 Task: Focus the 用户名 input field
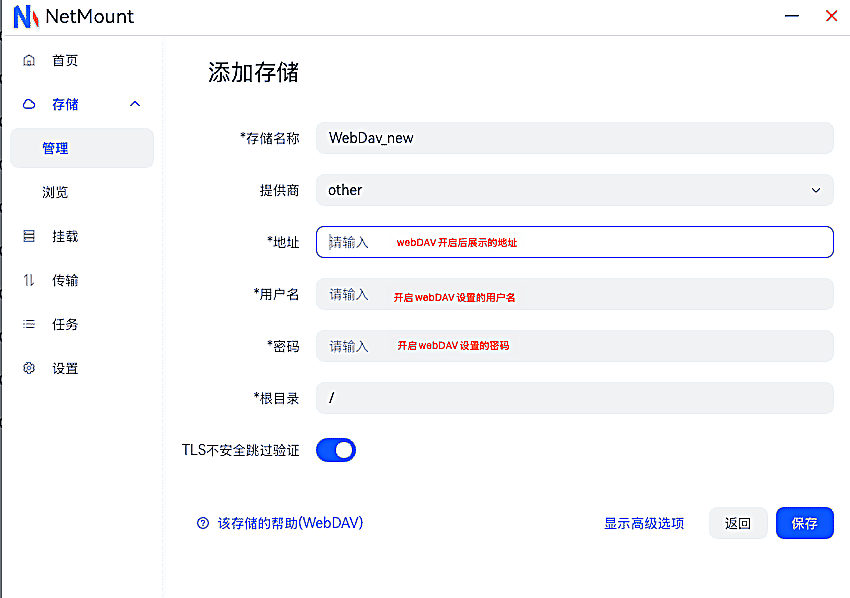click(x=575, y=294)
